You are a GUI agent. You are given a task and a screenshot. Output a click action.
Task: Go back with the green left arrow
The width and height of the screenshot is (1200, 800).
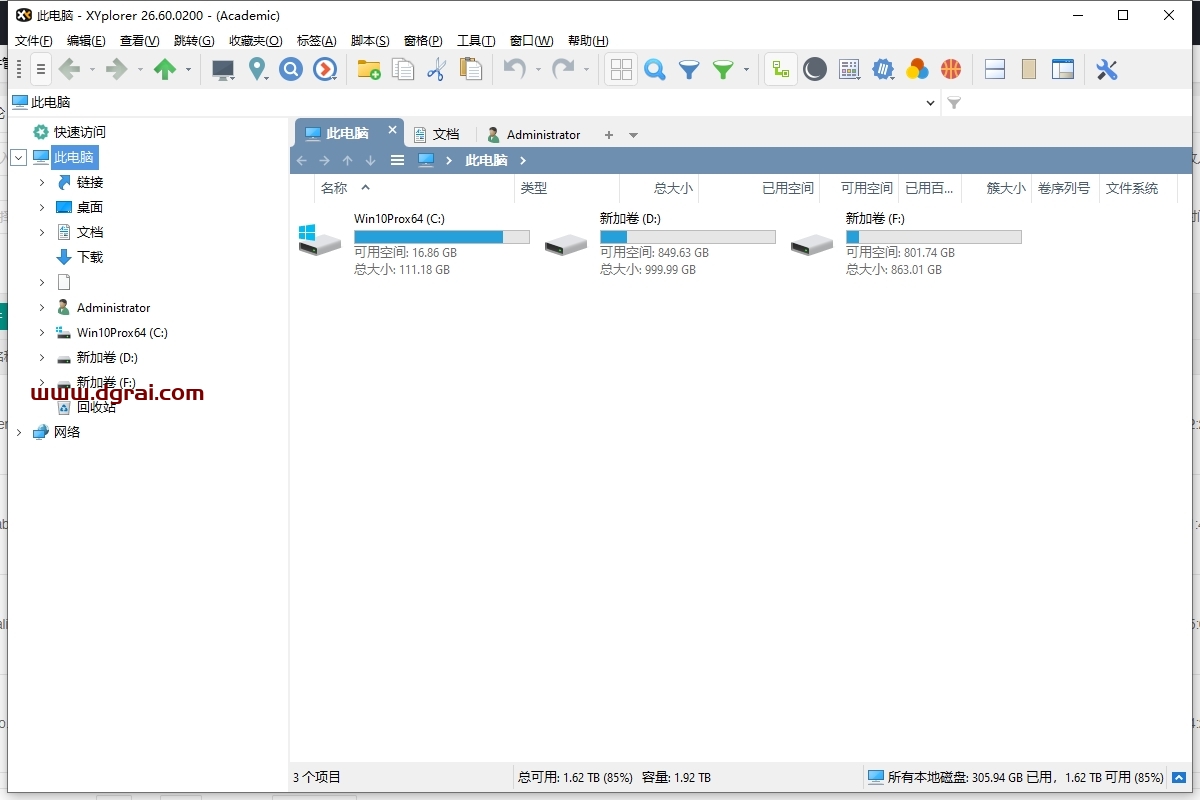(x=69, y=70)
